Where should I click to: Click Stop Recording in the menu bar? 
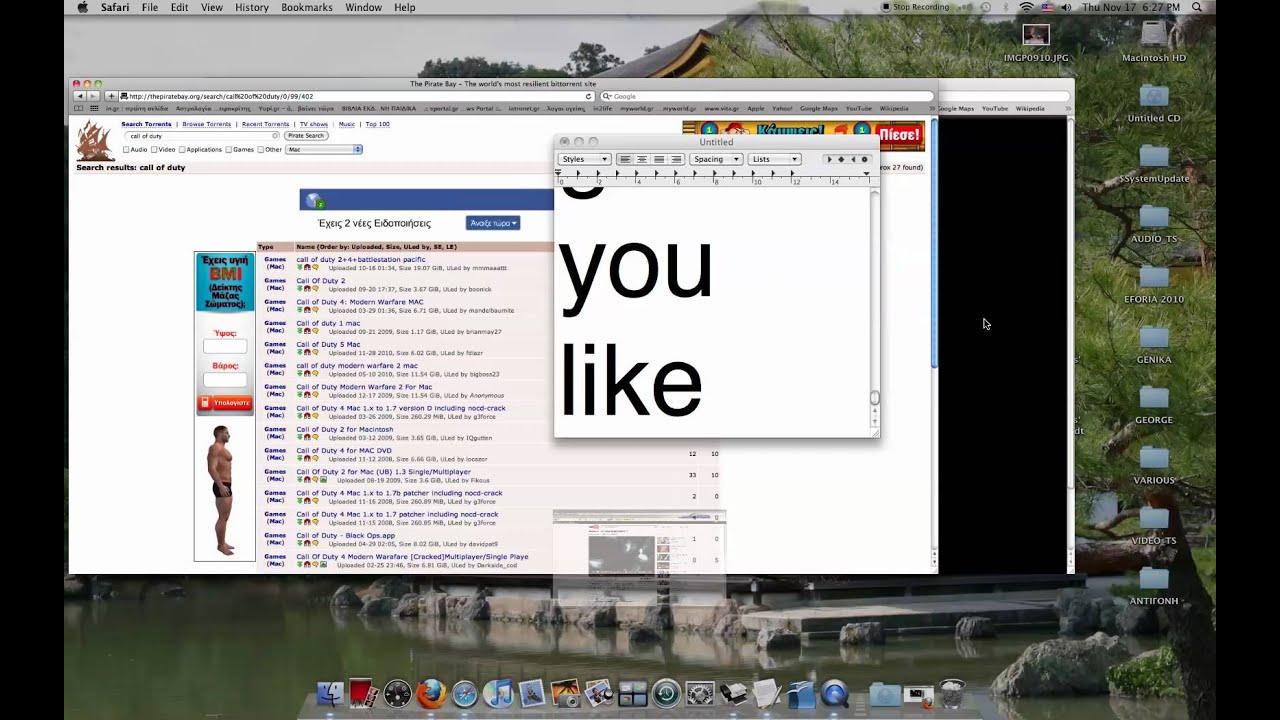[x=915, y=7]
